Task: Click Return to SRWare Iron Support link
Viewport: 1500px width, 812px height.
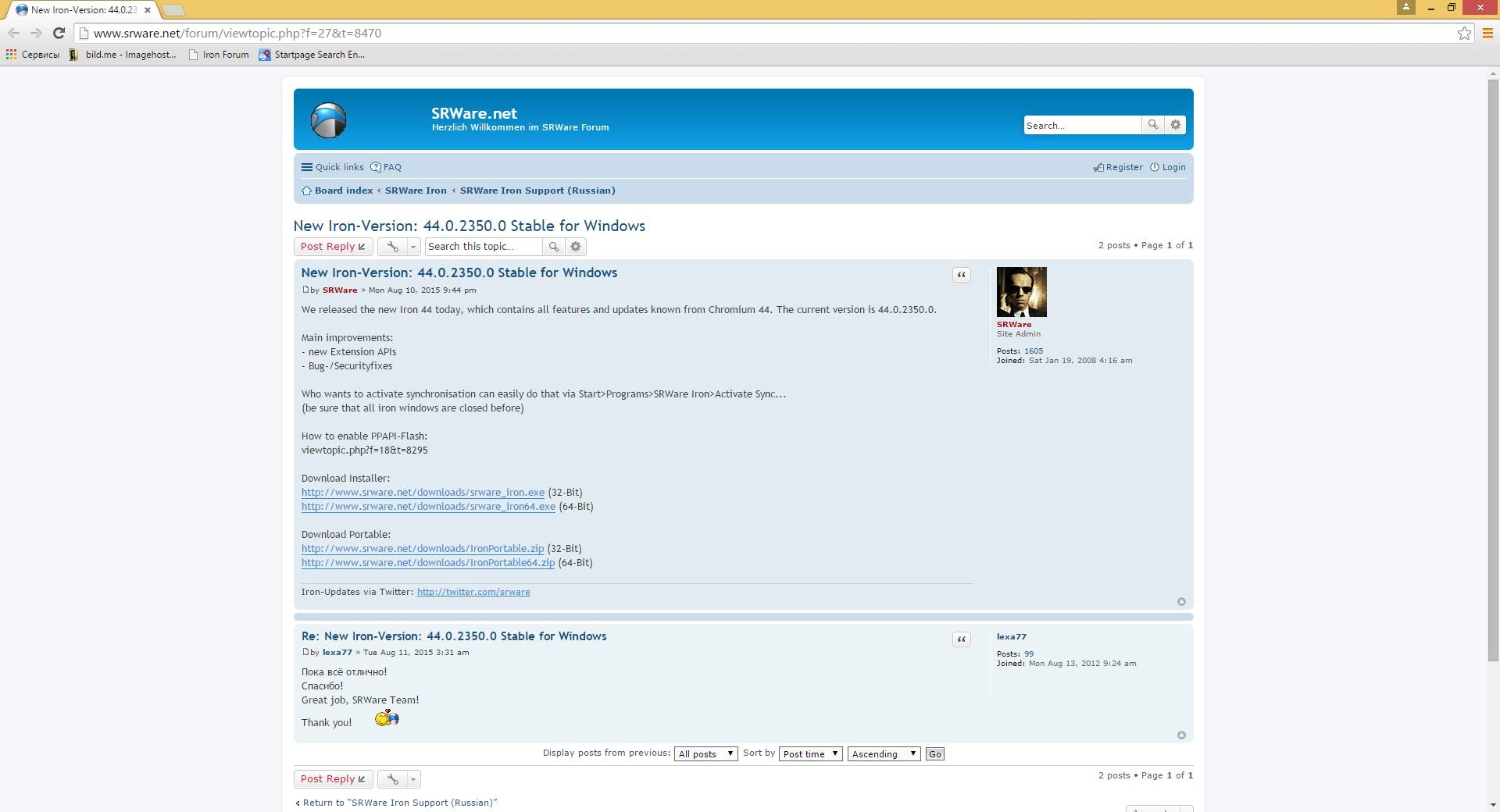Action: (396, 803)
